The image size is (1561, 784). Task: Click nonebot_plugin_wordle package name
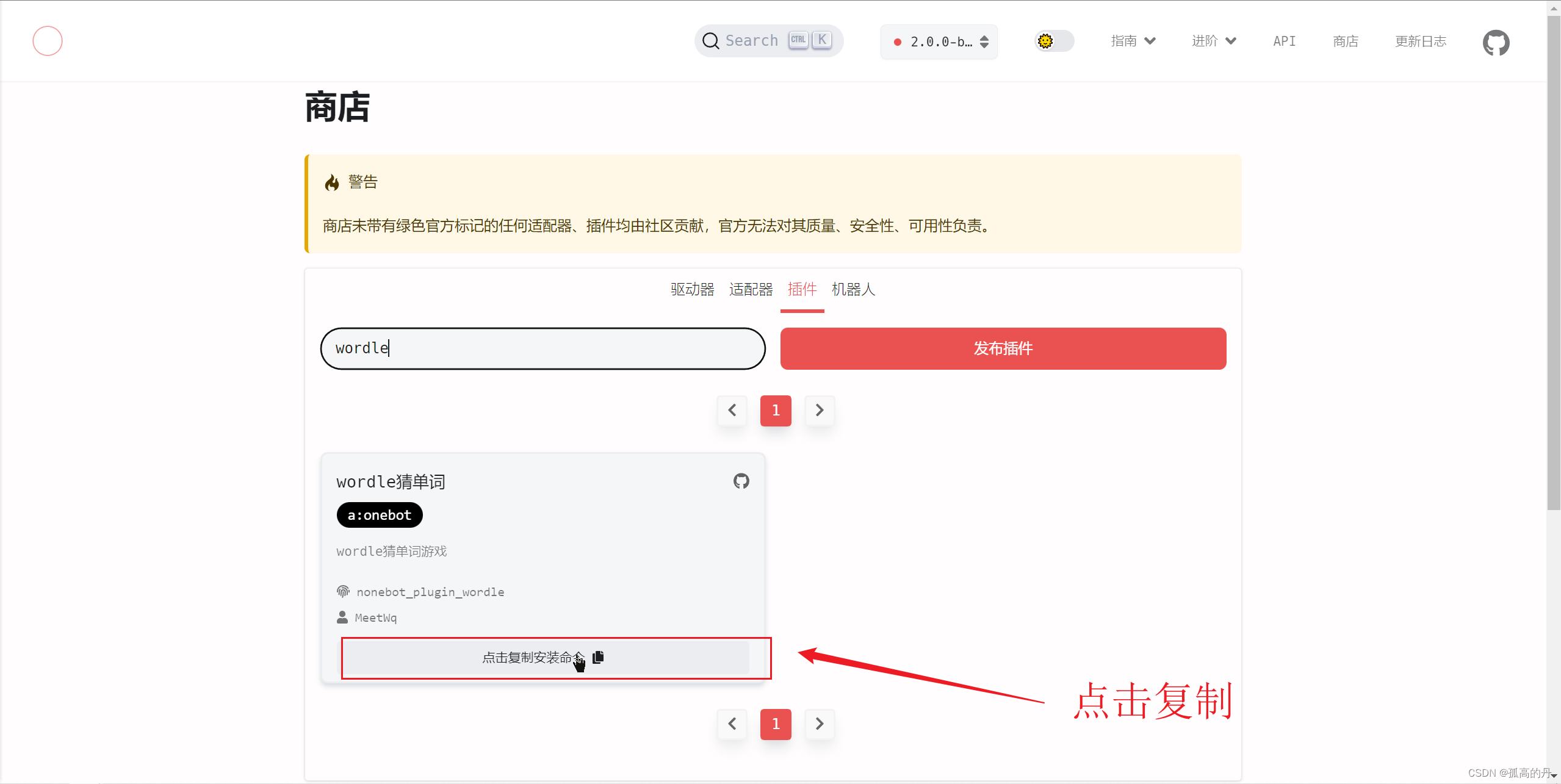pyautogui.click(x=430, y=592)
